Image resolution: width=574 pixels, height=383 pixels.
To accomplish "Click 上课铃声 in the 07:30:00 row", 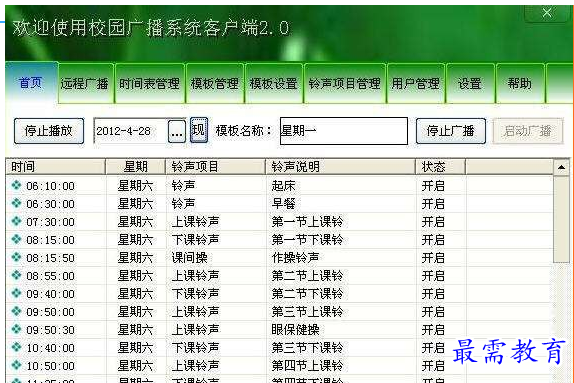I will 195,222.
